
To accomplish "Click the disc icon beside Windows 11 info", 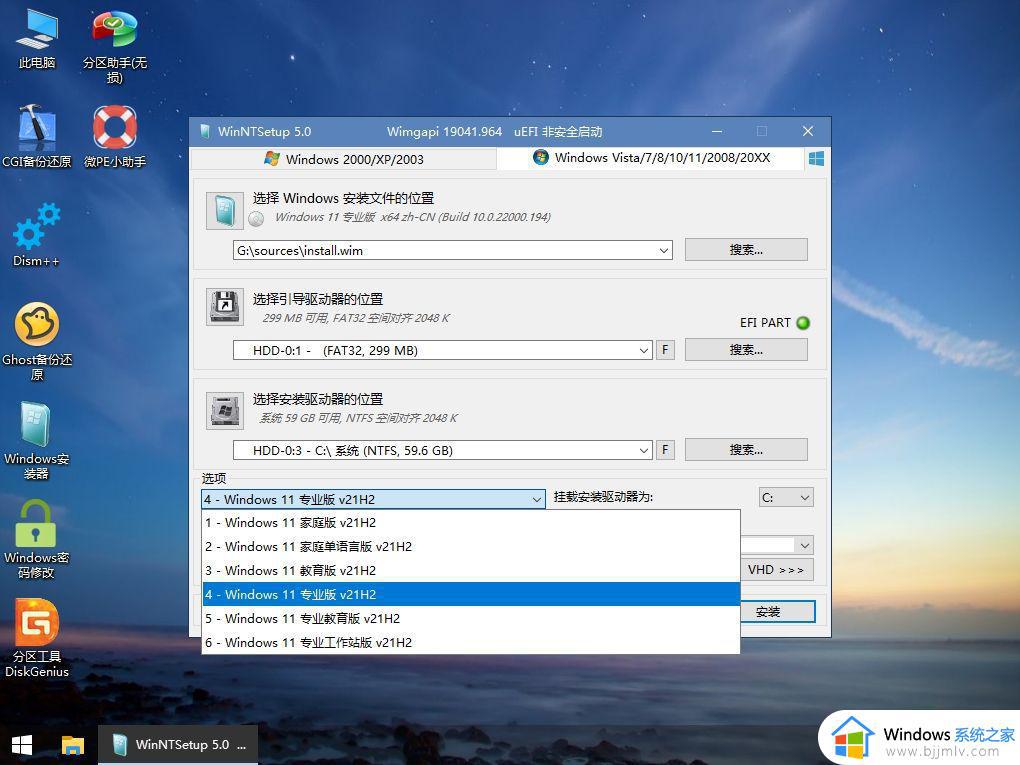I will click(256, 219).
